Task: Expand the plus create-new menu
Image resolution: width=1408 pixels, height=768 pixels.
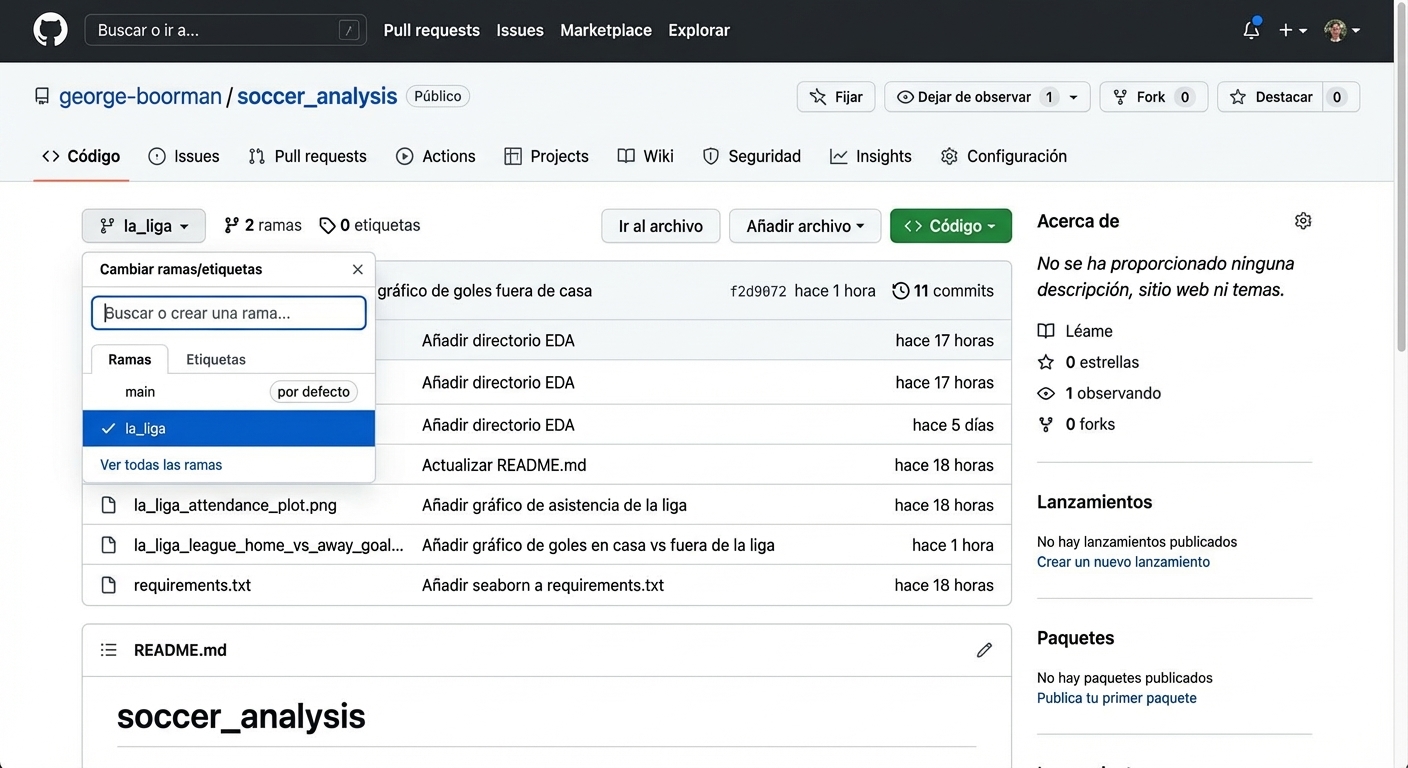Action: pos(1292,30)
